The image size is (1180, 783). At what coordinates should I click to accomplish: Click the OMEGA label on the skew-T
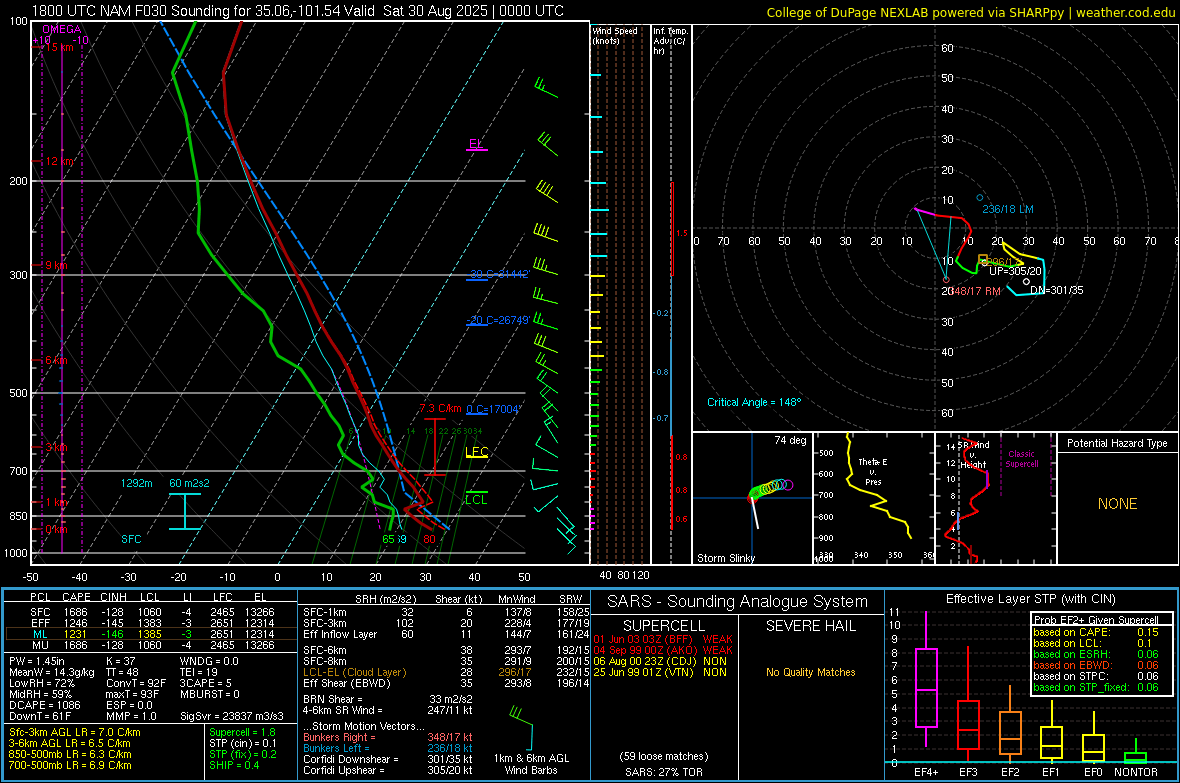coord(62,29)
